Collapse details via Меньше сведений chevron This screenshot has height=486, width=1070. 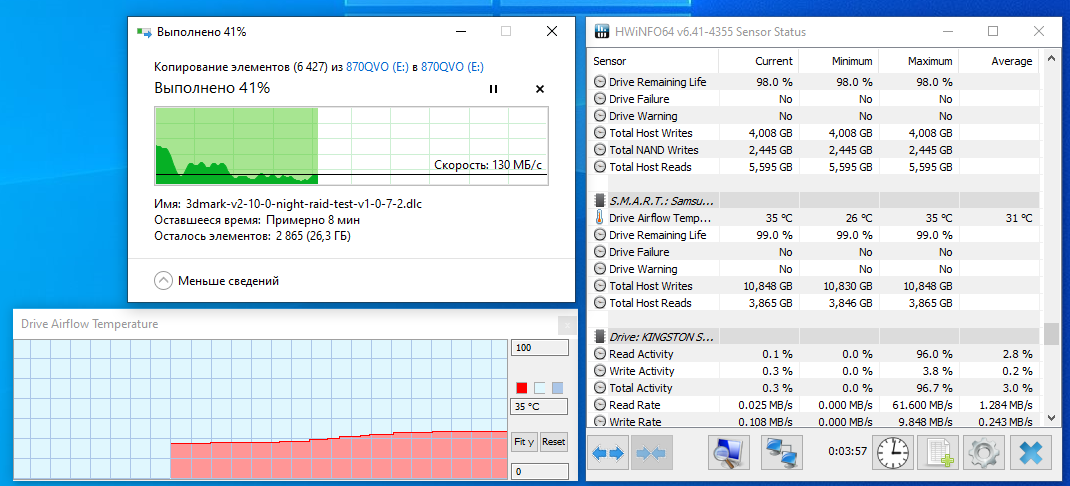point(163,281)
